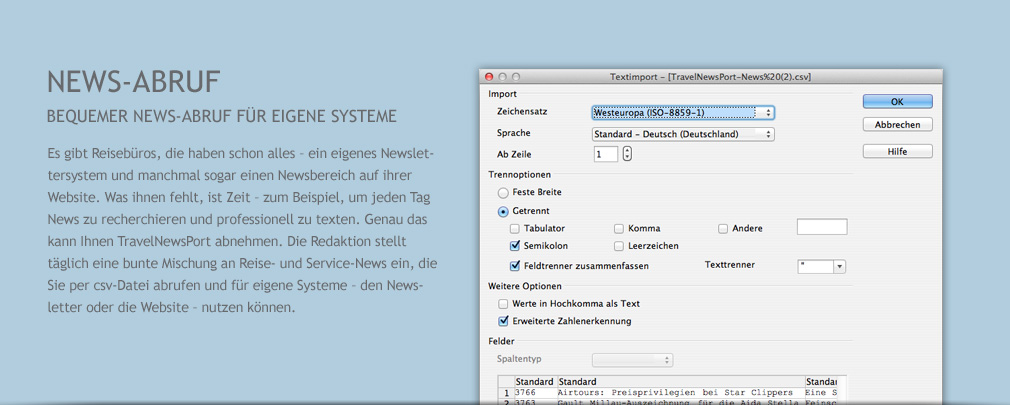Enable the Leerzeichen checkbox

coord(619,246)
